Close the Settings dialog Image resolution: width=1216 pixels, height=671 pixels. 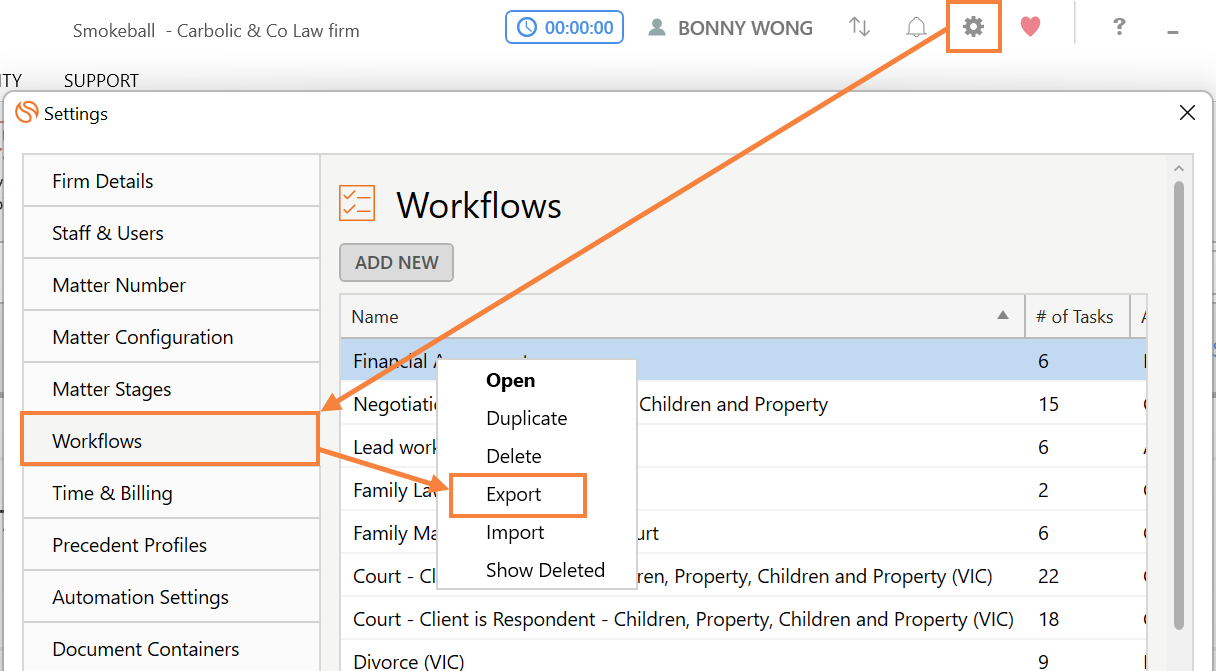pos(1187,113)
